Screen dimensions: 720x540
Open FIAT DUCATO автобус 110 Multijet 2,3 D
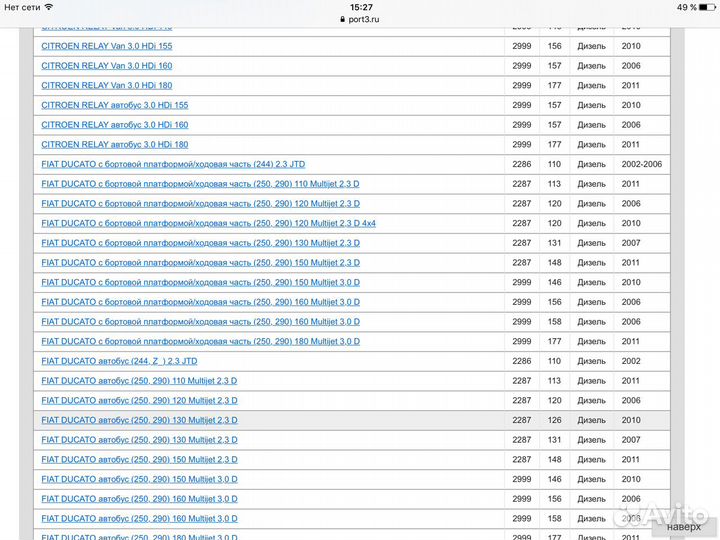click(x=139, y=381)
